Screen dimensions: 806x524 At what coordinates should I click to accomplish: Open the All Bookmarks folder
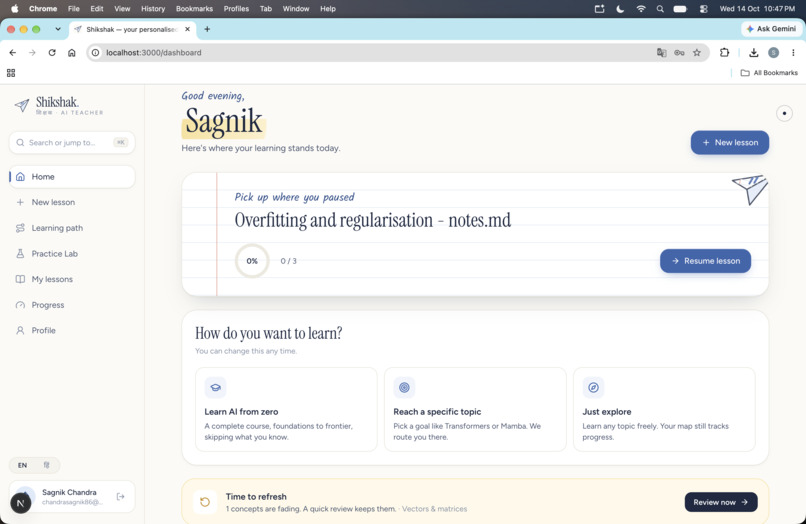769,73
